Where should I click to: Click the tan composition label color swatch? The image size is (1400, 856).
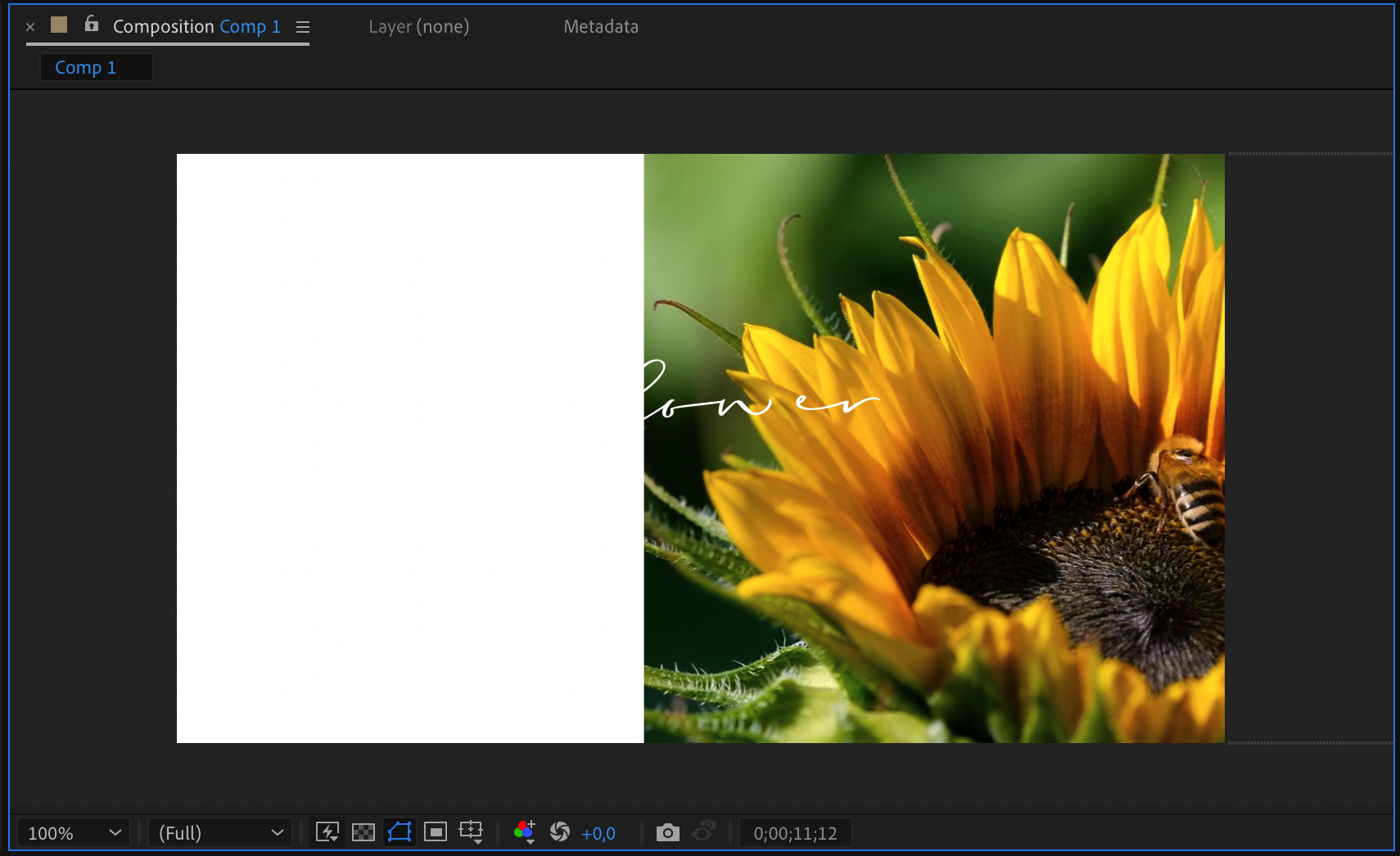pos(59,25)
